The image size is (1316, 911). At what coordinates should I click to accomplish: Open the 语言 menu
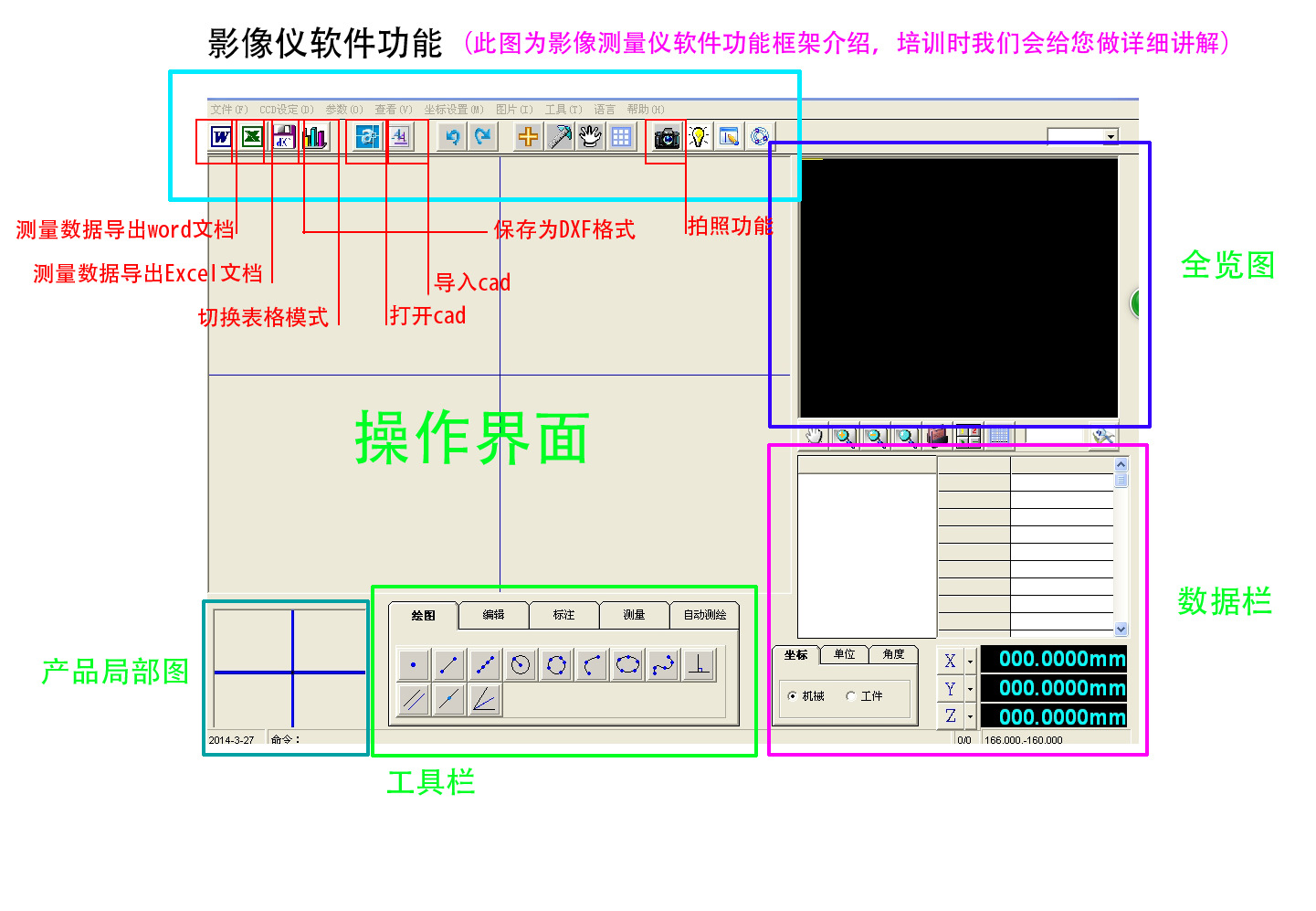(x=605, y=110)
